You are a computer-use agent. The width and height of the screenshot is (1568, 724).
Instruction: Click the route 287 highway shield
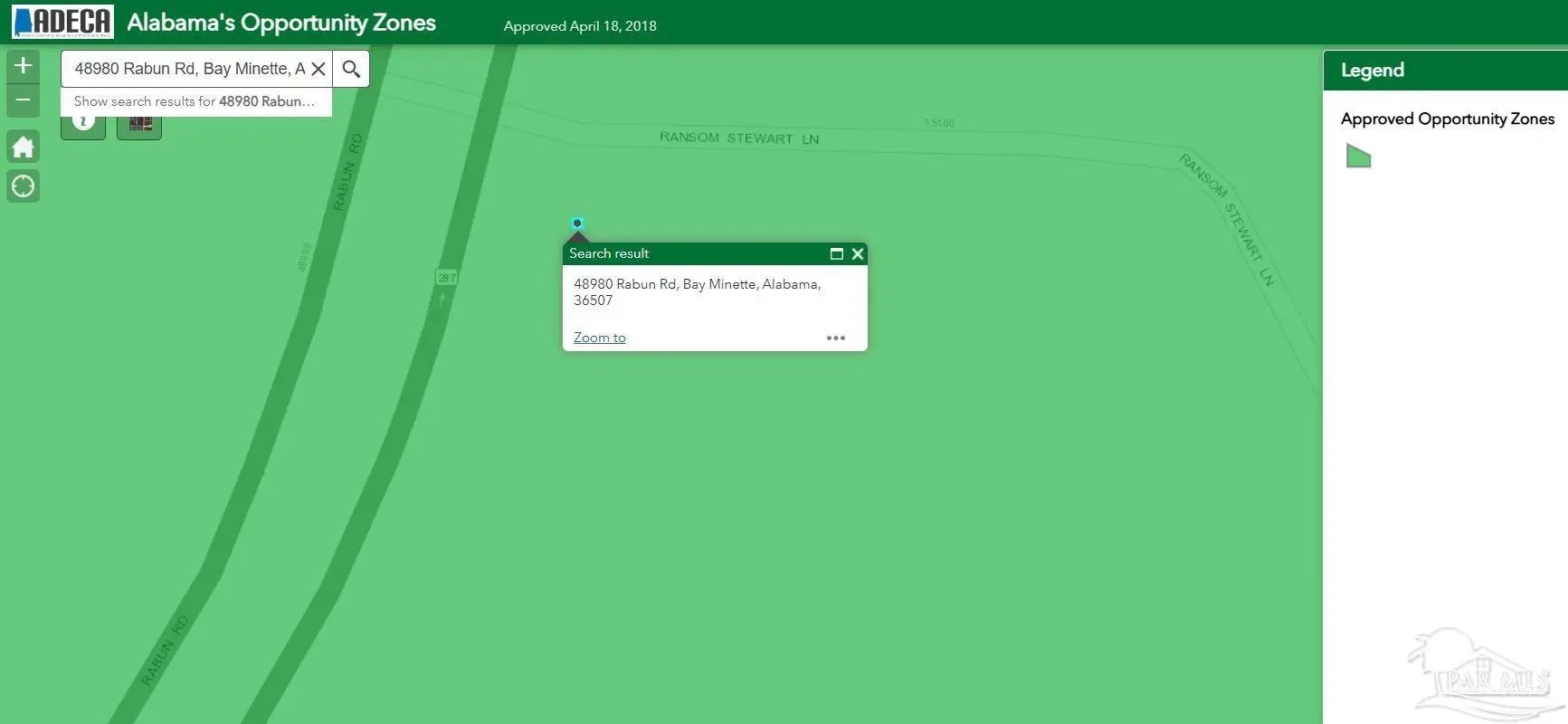pos(446,277)
